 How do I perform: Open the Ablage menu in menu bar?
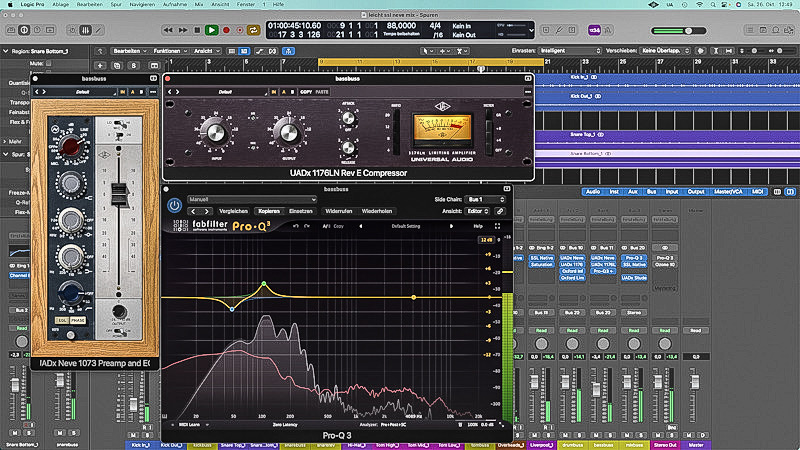pyautogui.click(x=61, y=4)
